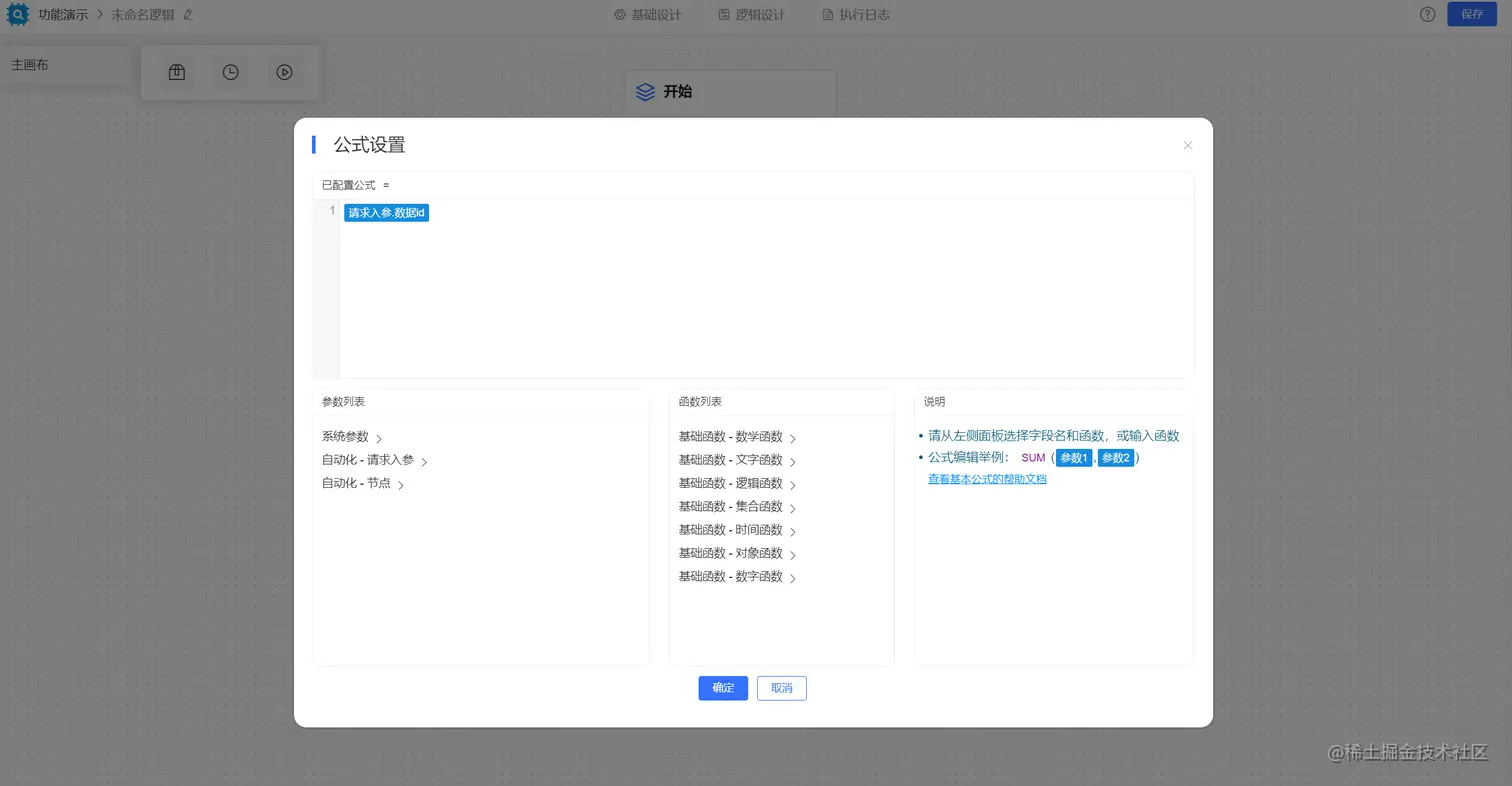Switch to 执行日志 tab

tap(856, 15)
